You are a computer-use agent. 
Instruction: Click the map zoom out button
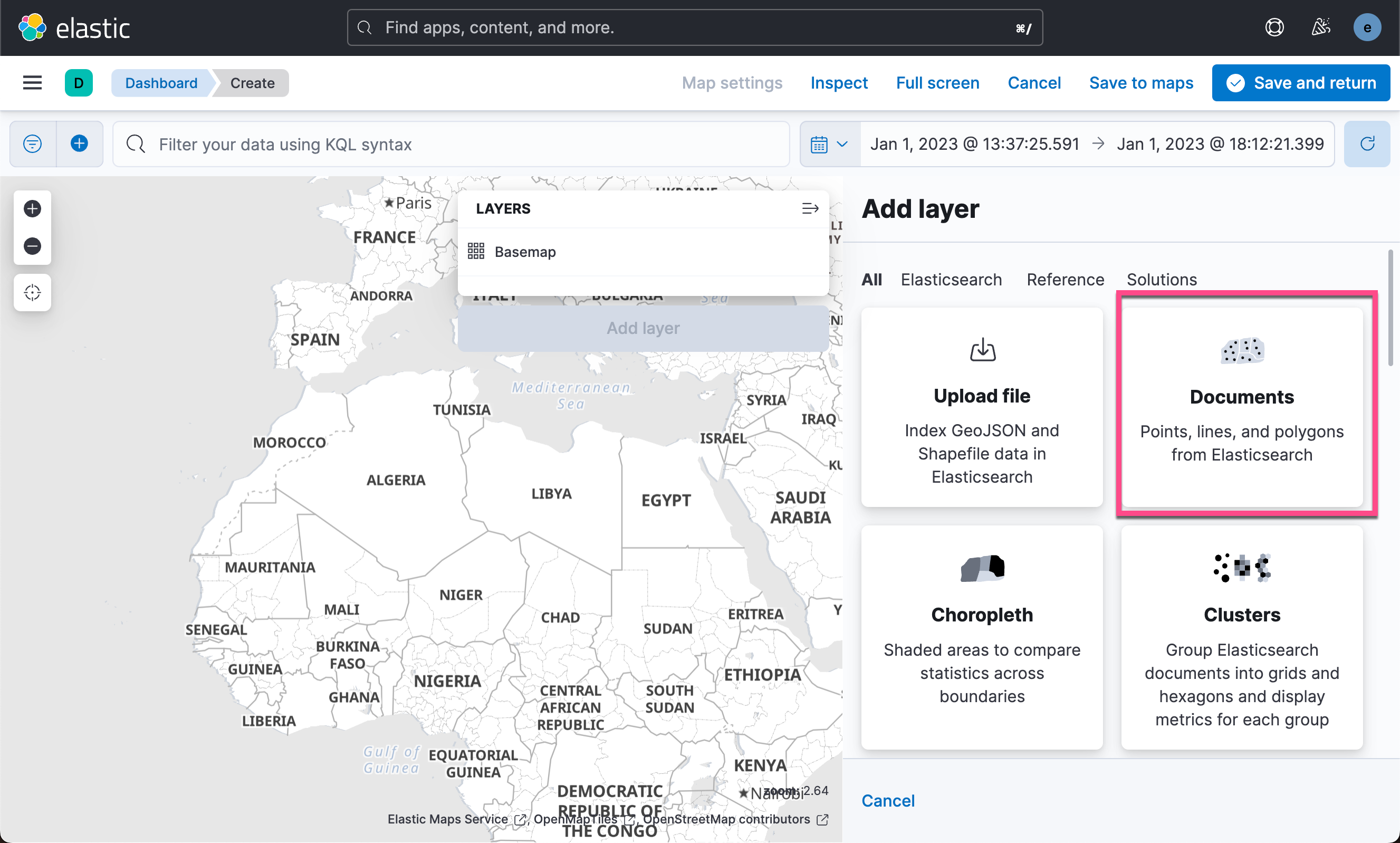(32, 246)
